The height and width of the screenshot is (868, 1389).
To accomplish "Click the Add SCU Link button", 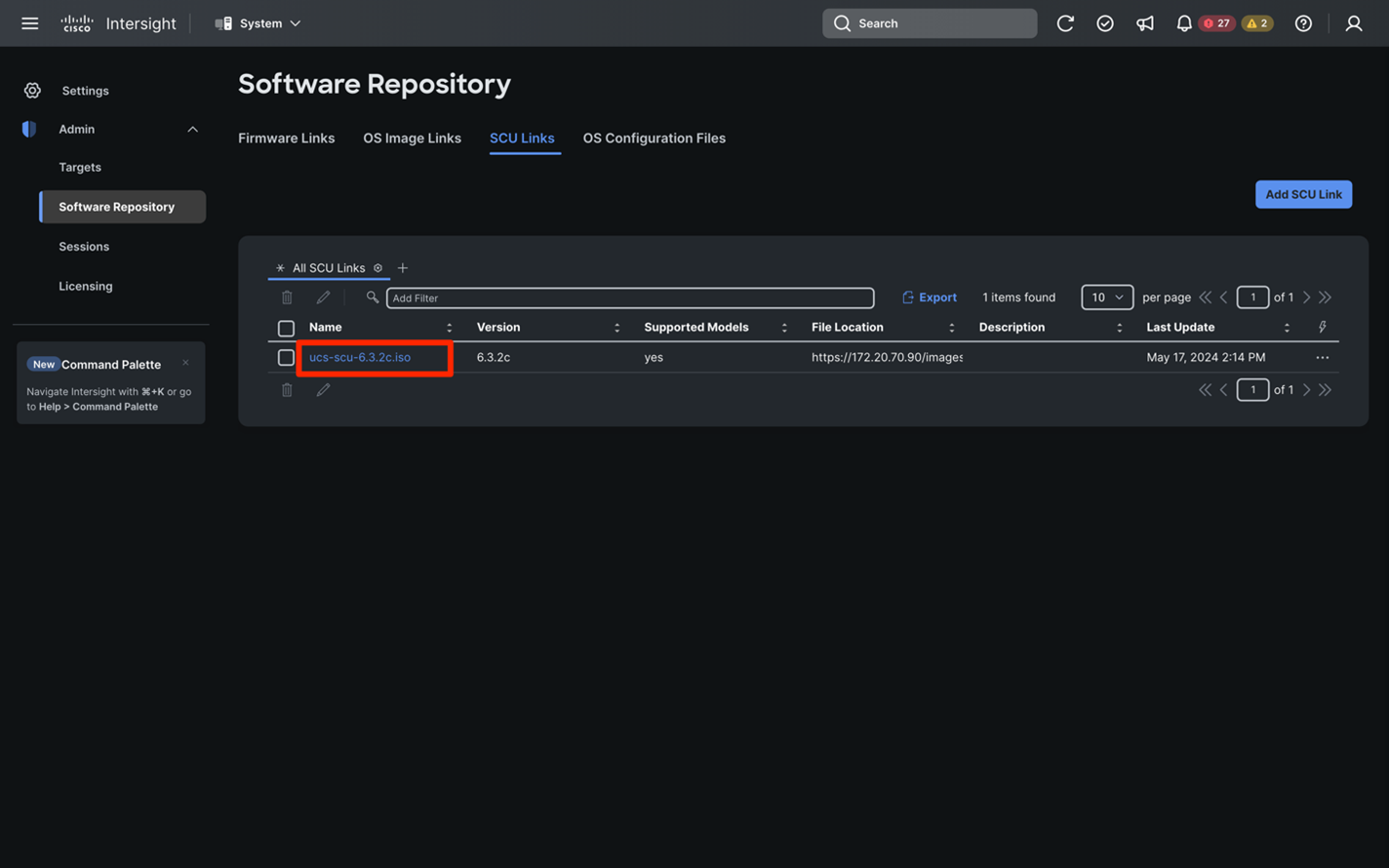I will [1303, 194].
